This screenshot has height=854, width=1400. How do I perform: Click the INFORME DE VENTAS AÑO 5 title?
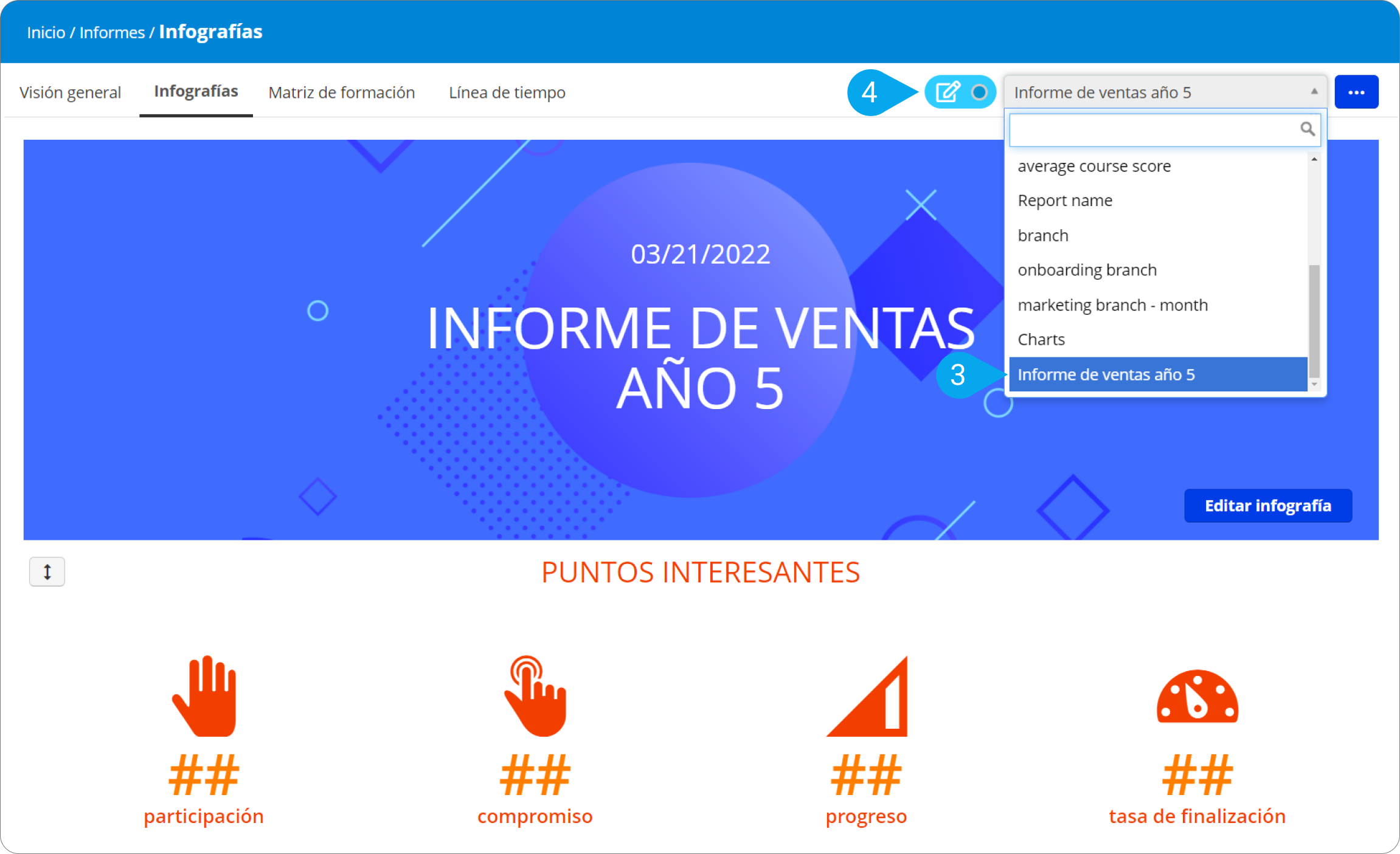(x=701, y=359)
